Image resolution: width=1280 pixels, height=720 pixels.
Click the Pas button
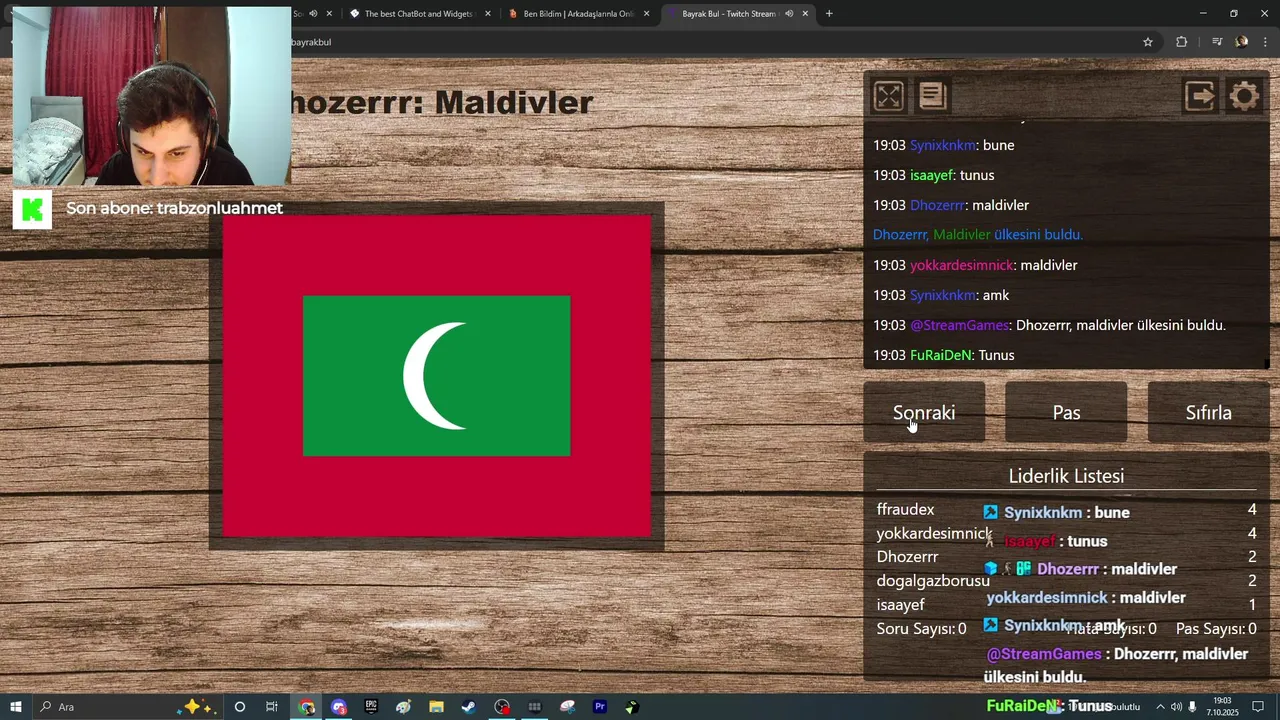(1066, 412)
